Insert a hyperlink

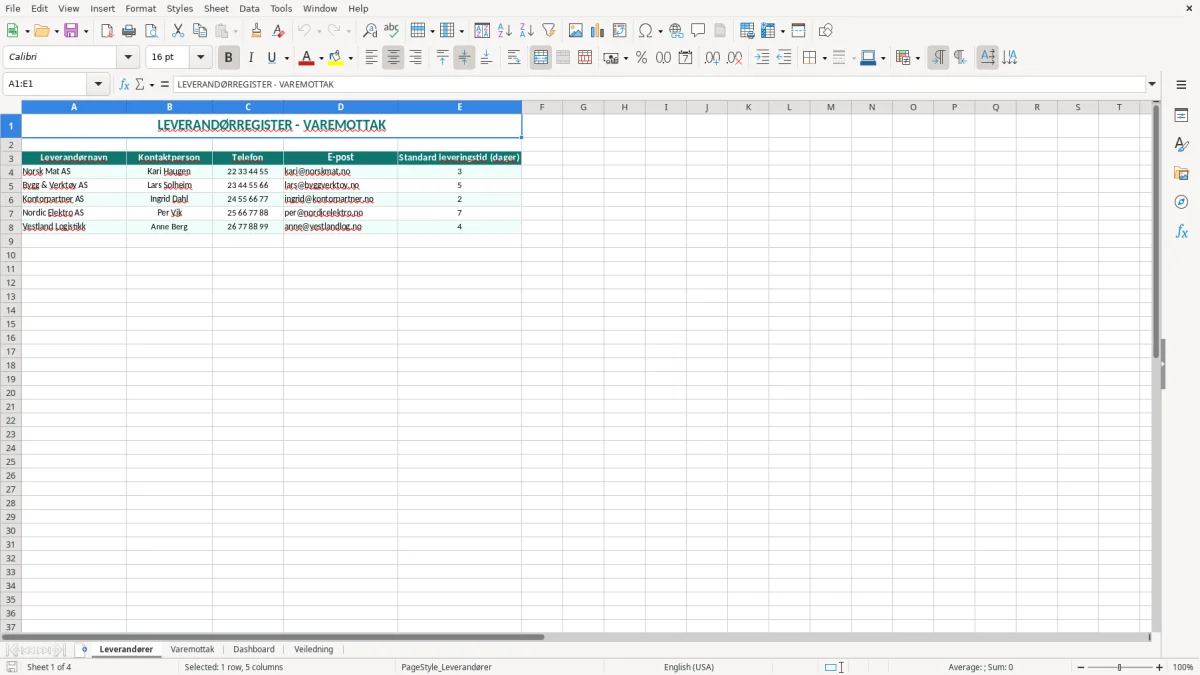[x=676, y=31]
